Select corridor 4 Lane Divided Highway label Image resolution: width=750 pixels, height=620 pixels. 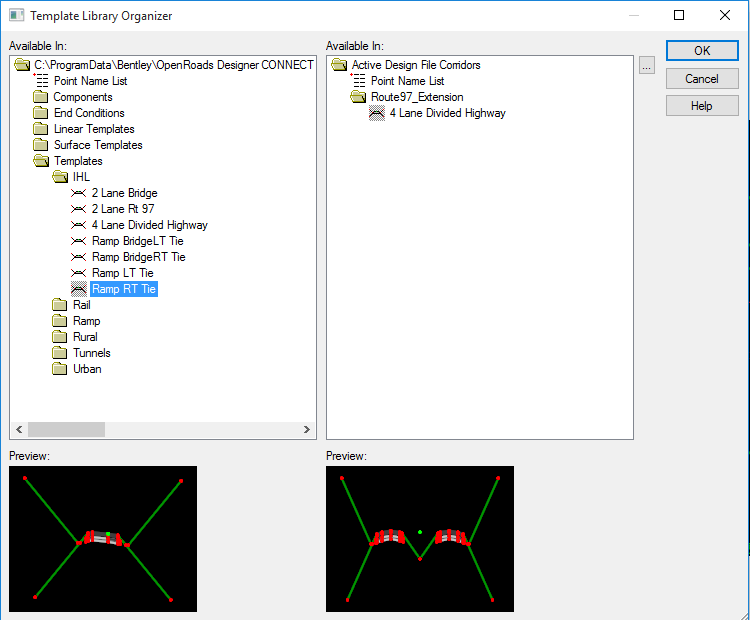448,113
